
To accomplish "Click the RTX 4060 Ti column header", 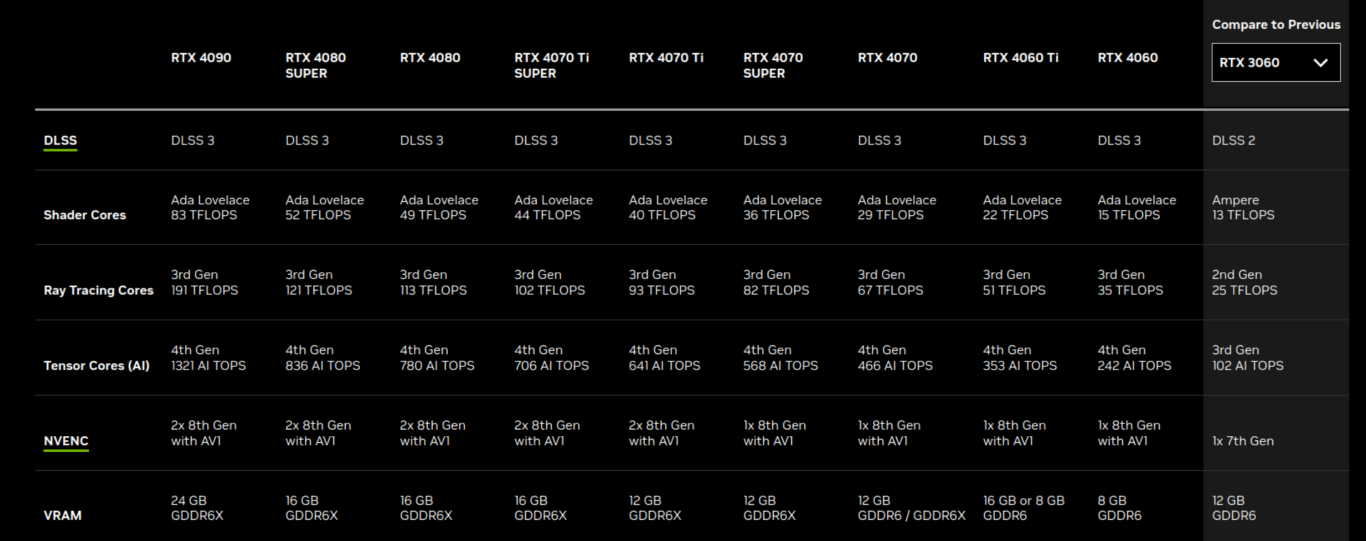I will [x=1021, y=58].
